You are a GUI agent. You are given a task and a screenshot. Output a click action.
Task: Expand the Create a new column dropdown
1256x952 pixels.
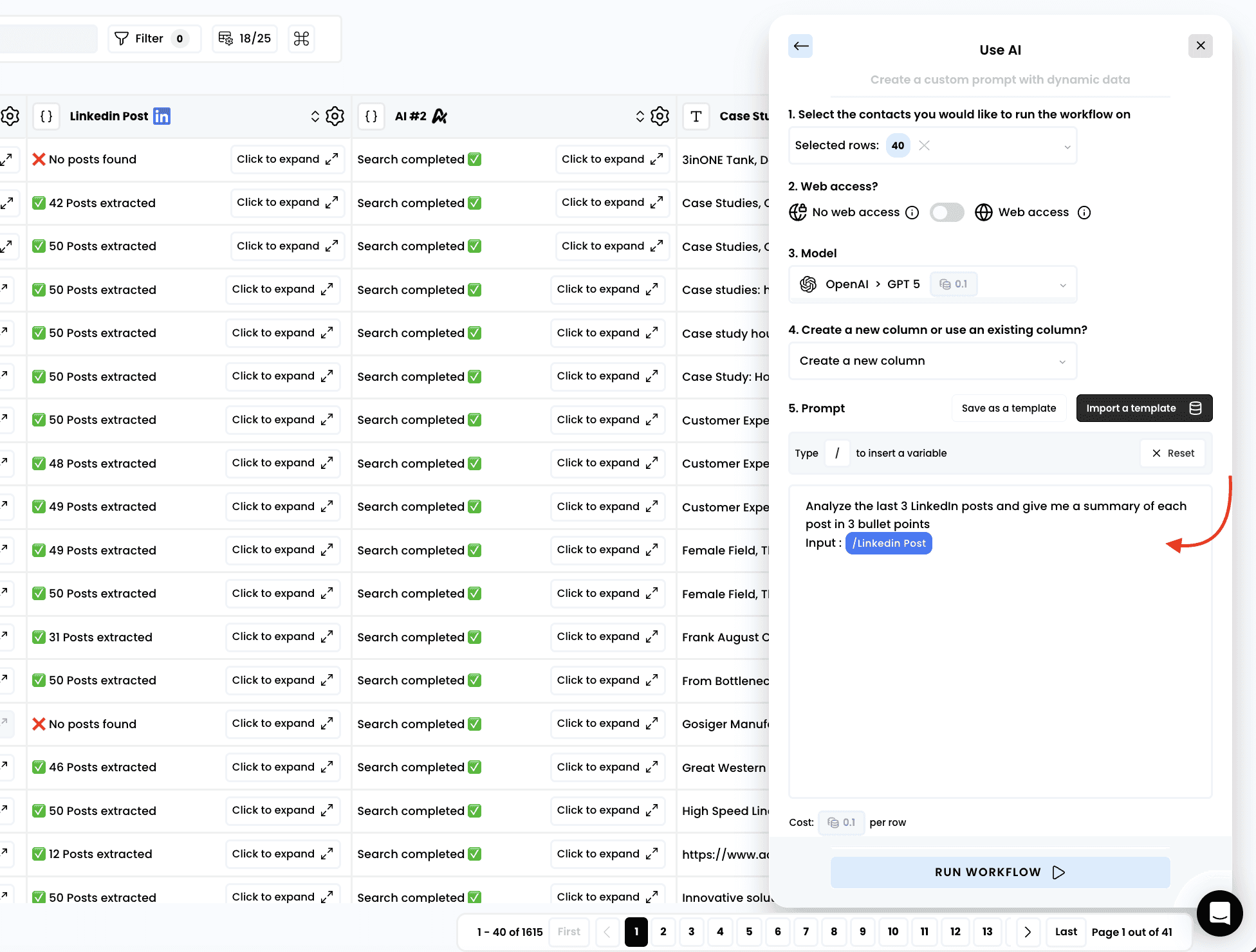pyautogui.click(x=1062, y=362)
